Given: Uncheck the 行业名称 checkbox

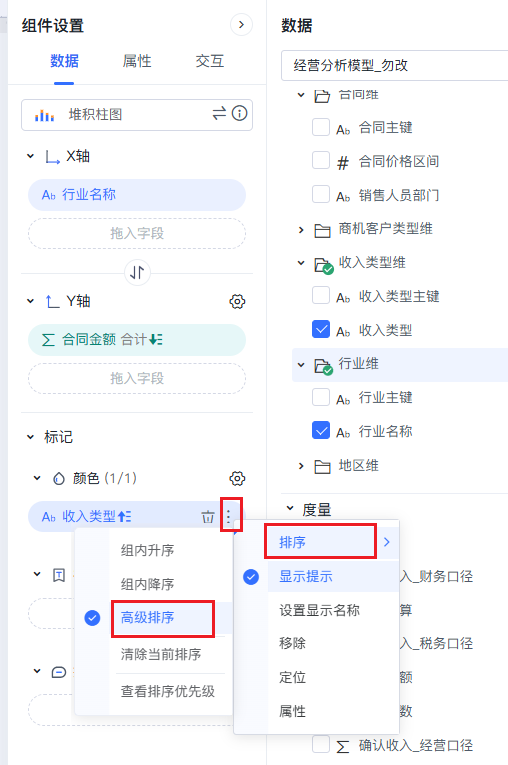Looking at the screenshot, I should (321, 430).
